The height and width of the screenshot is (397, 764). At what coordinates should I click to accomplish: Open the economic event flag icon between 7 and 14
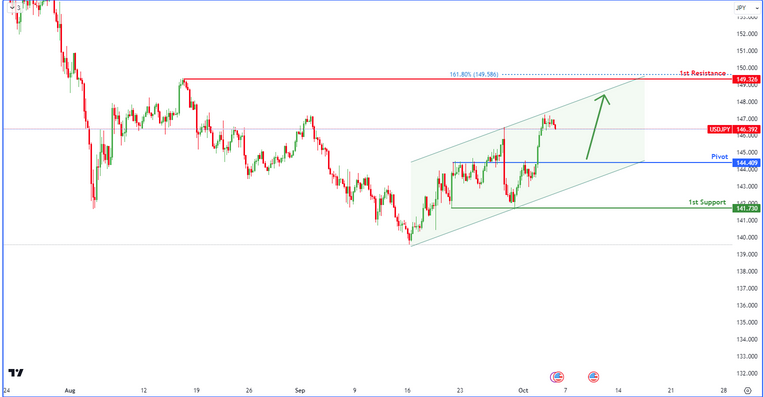pos(593,377)
